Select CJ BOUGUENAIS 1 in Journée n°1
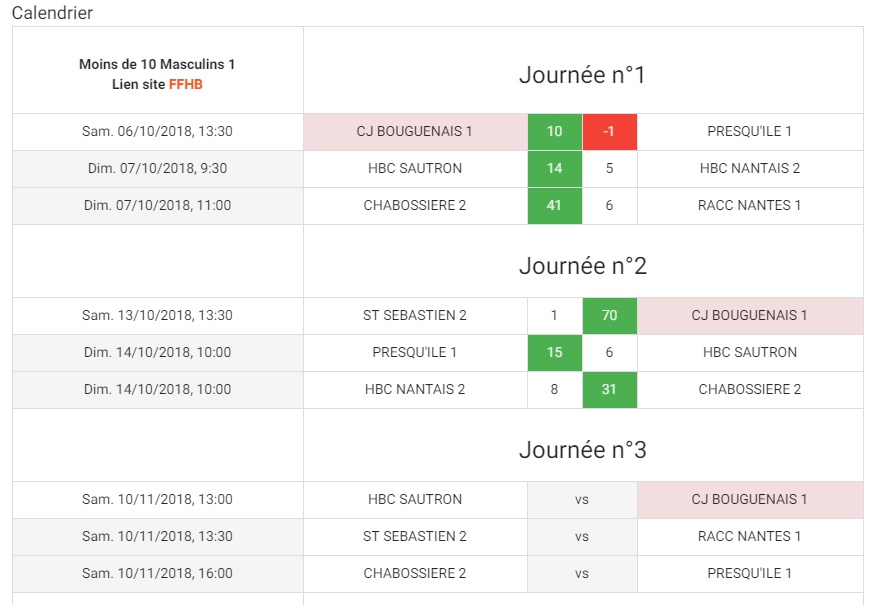 pos(415,132)
